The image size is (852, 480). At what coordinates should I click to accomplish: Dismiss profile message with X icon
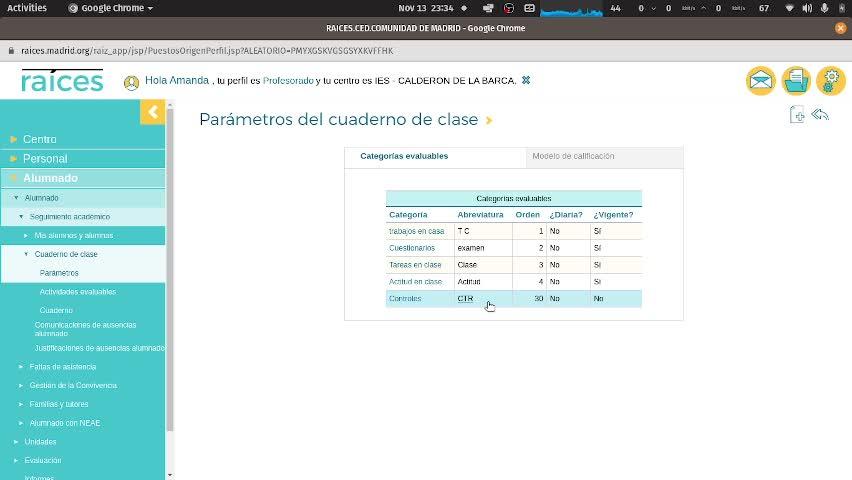coord(526,80)
